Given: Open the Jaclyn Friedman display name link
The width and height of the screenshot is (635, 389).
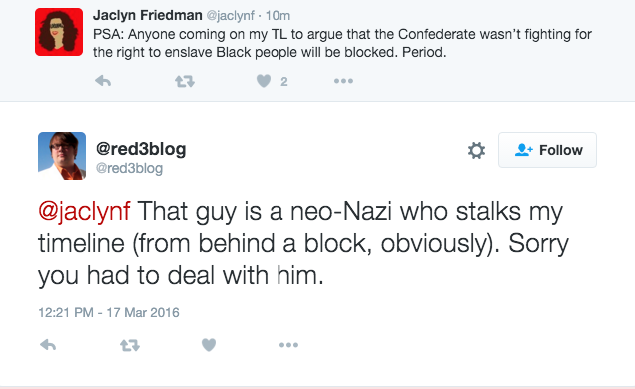Looking at the screenshot, I should (x=147, y=15).
